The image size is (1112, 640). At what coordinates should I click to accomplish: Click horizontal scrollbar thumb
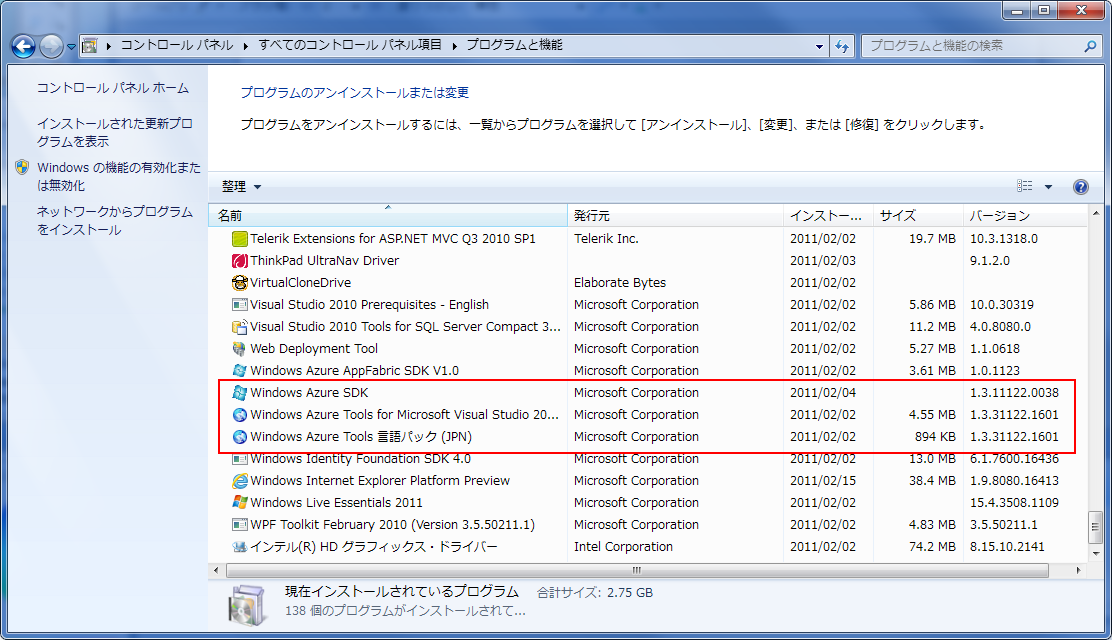tap(637, 570)
